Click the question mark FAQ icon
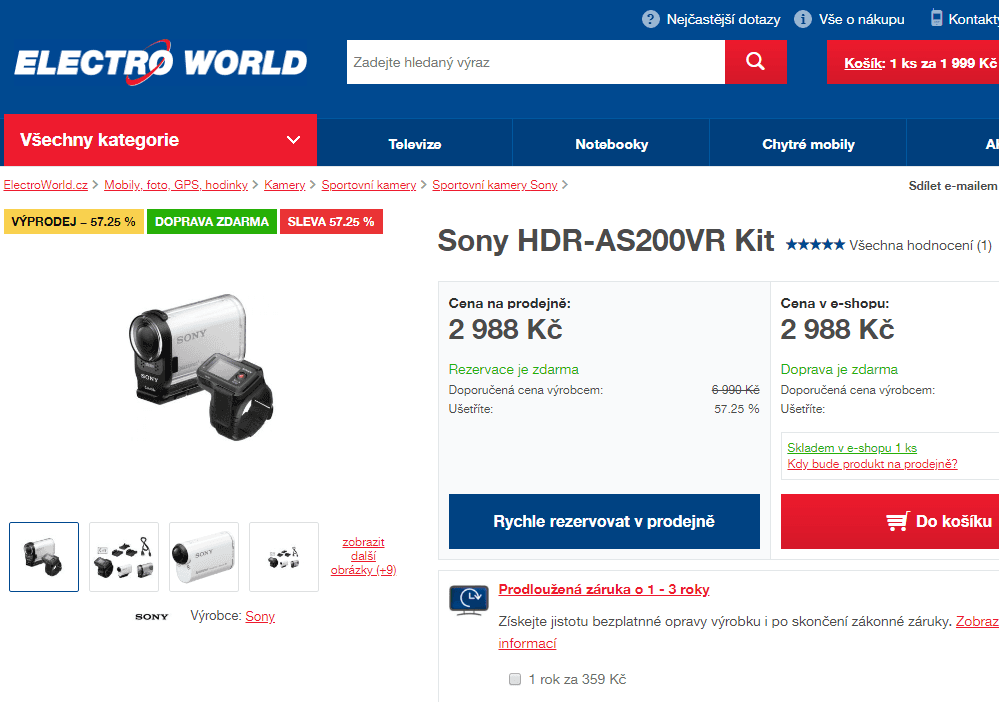This screenshot has width=999, height=702. click(x=650, y=19)
